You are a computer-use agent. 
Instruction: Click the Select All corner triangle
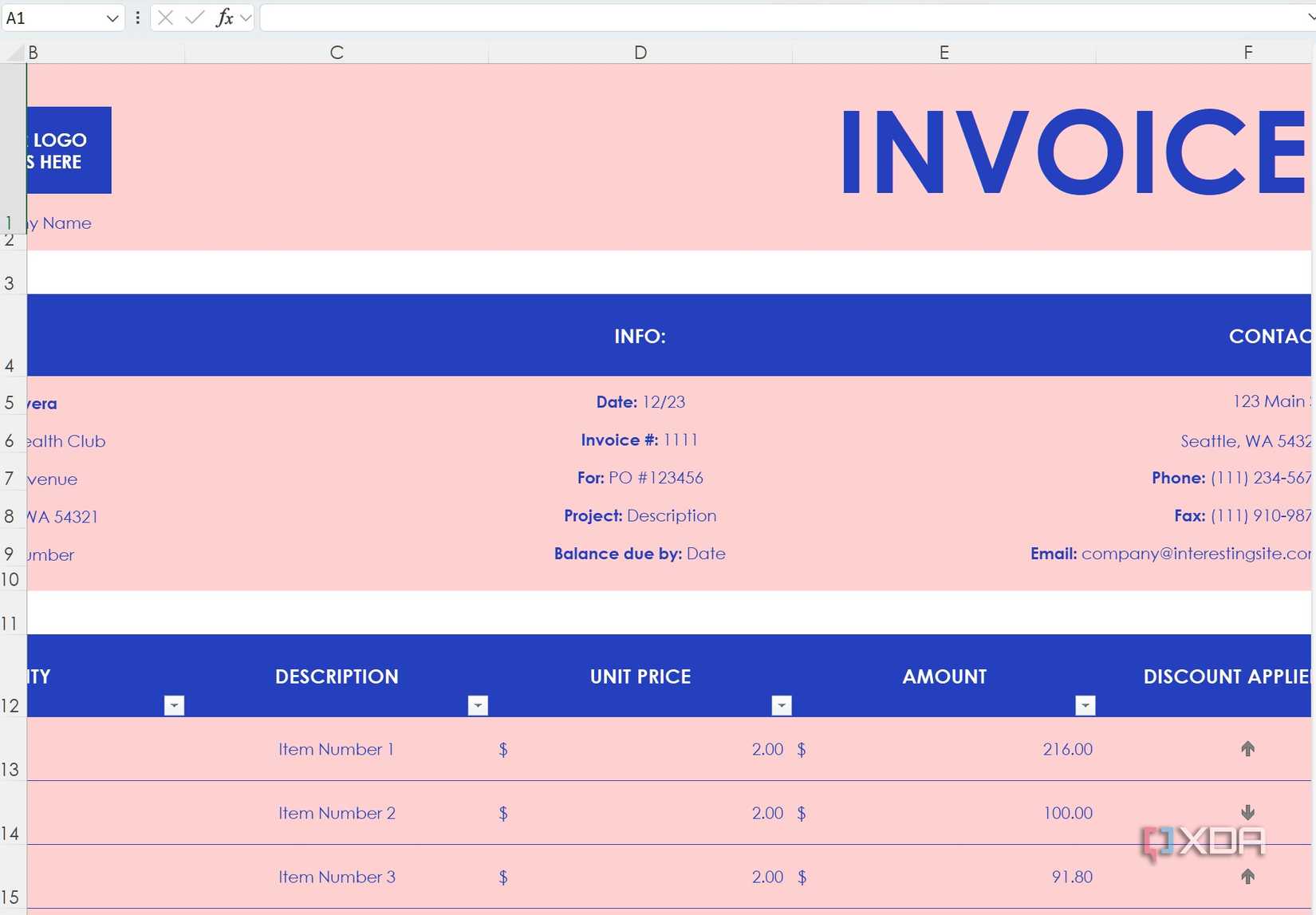[14, 53]
